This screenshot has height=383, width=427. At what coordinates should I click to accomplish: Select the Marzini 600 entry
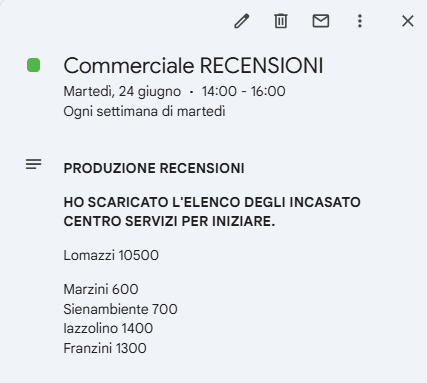(x=101, y=289)
